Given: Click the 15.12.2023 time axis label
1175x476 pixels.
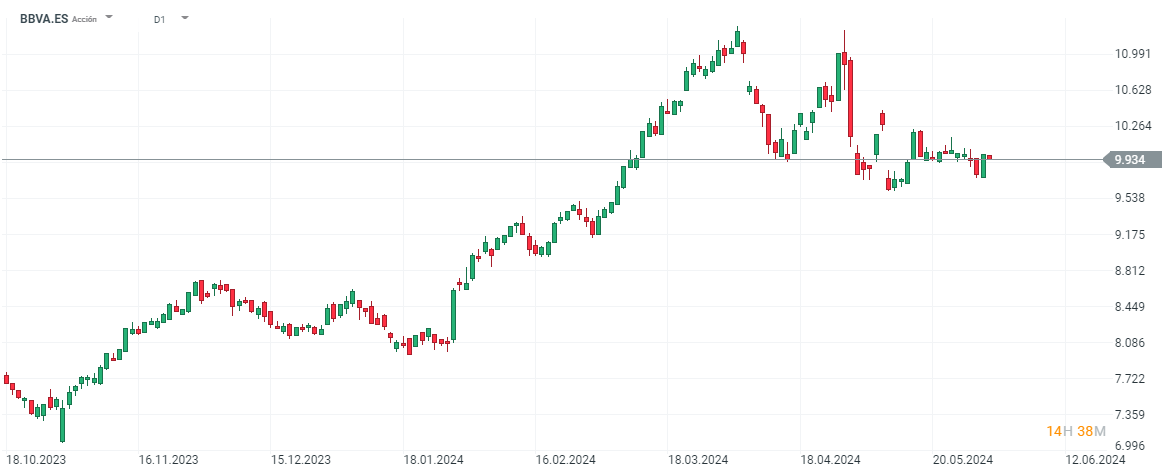Looking at the screenshot, I should tap(302, 460).
